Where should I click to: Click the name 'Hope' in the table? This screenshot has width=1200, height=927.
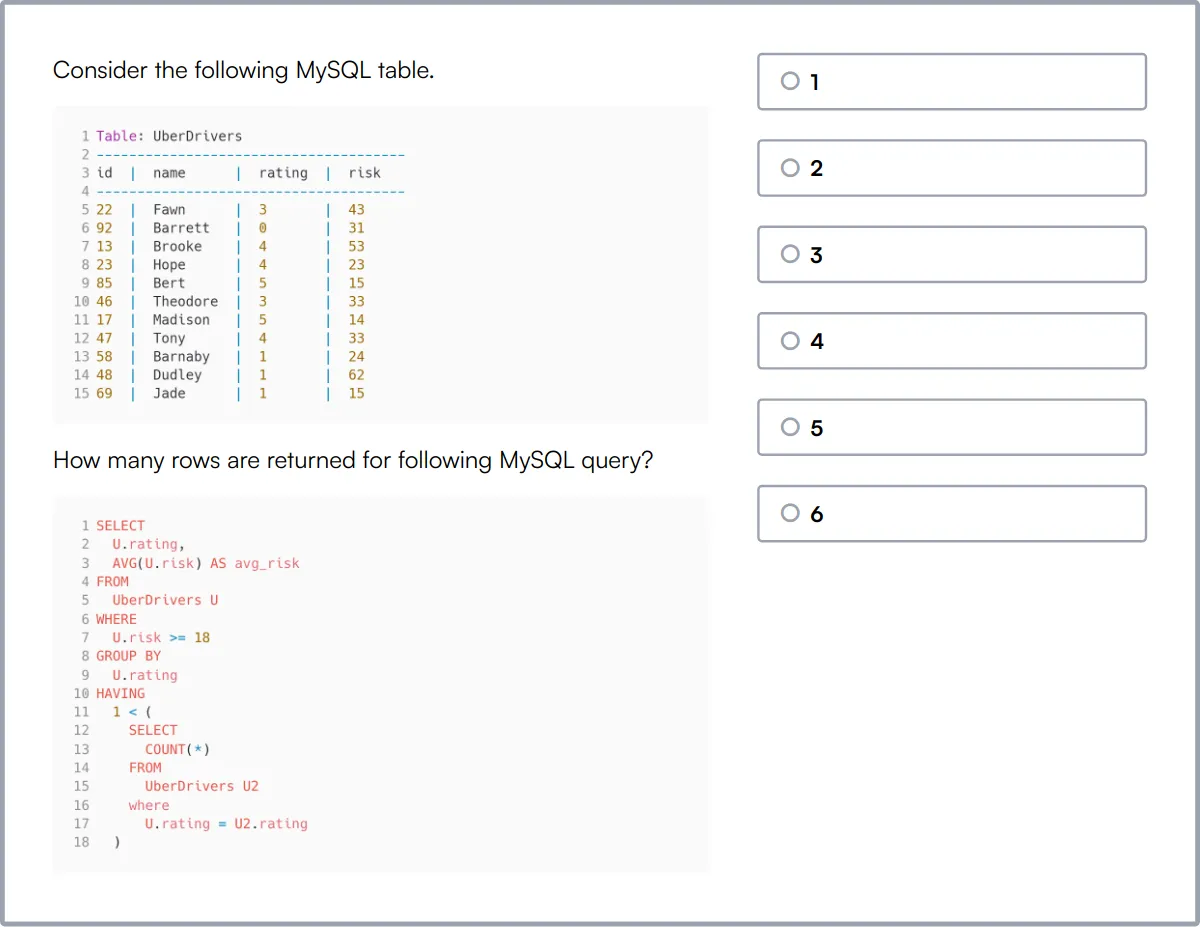(x=169, y=265)
